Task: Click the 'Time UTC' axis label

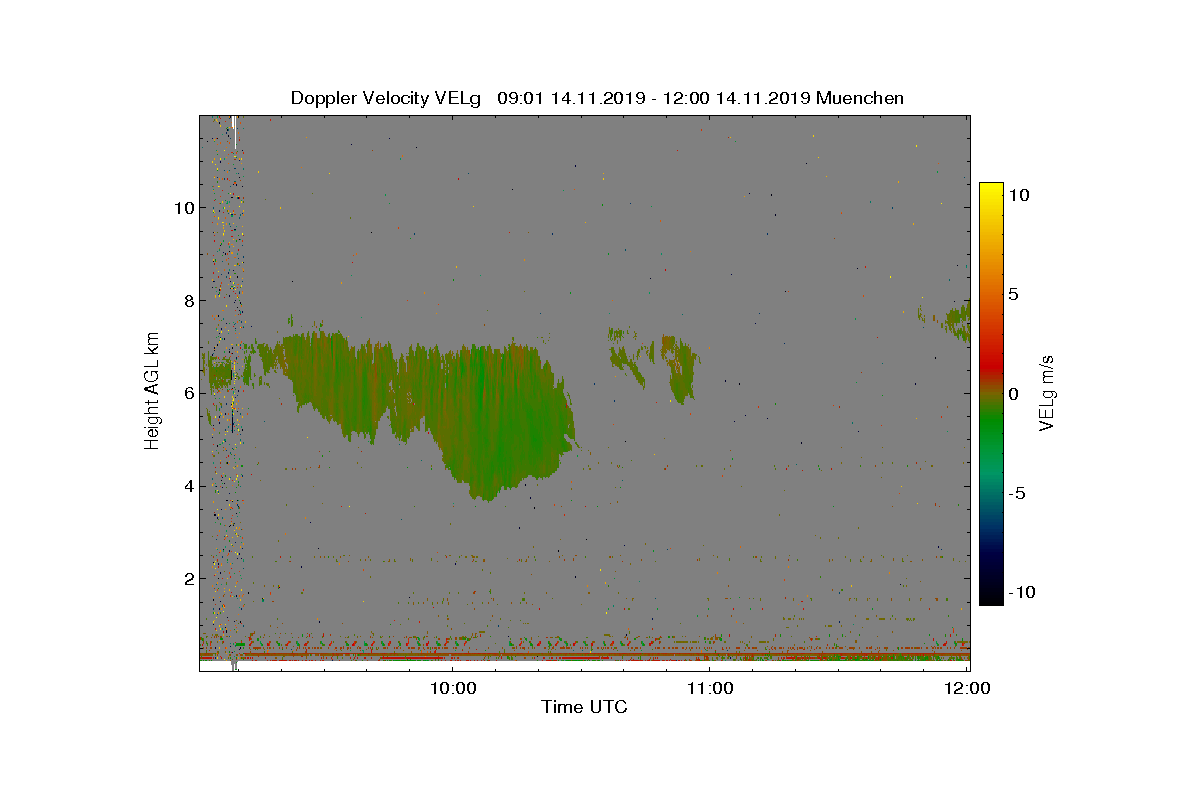Action: click(x=584, y=708)
